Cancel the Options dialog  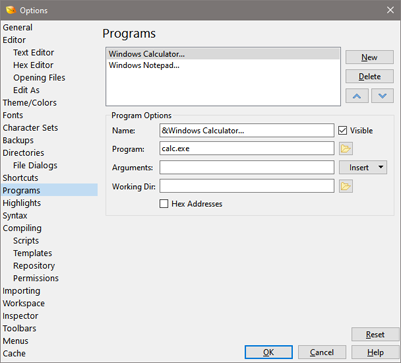[322, 352]
